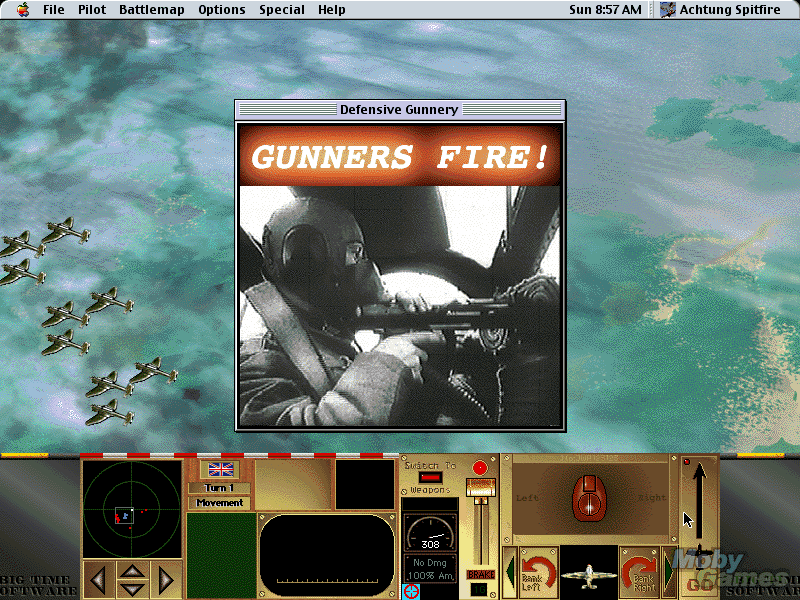Open the Pilot menu
Viewport: 800px width, 600px height.
(x=92, y=10)
